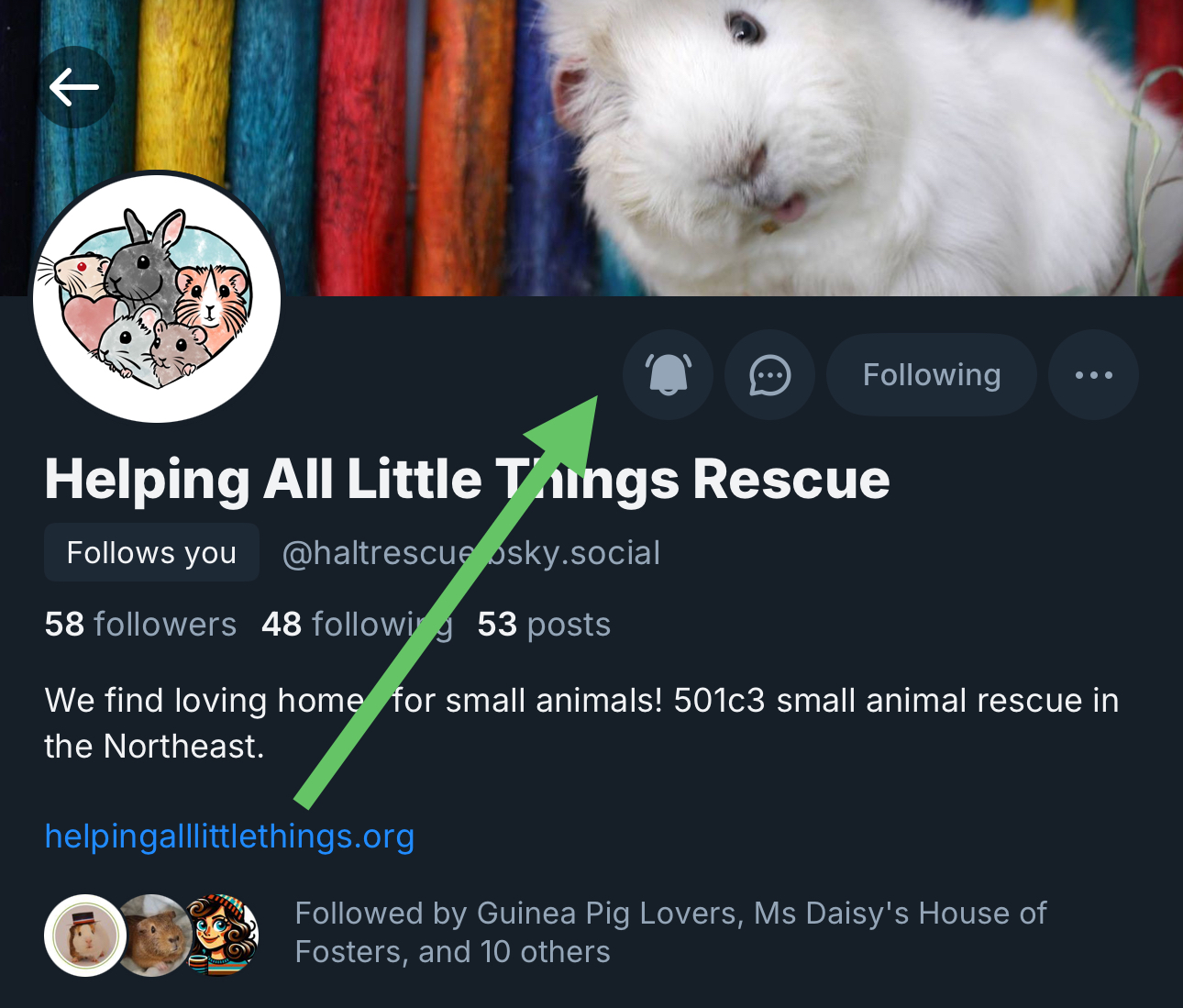Go back using the arrow icon
The image size is (1183, 1008).
74,87
